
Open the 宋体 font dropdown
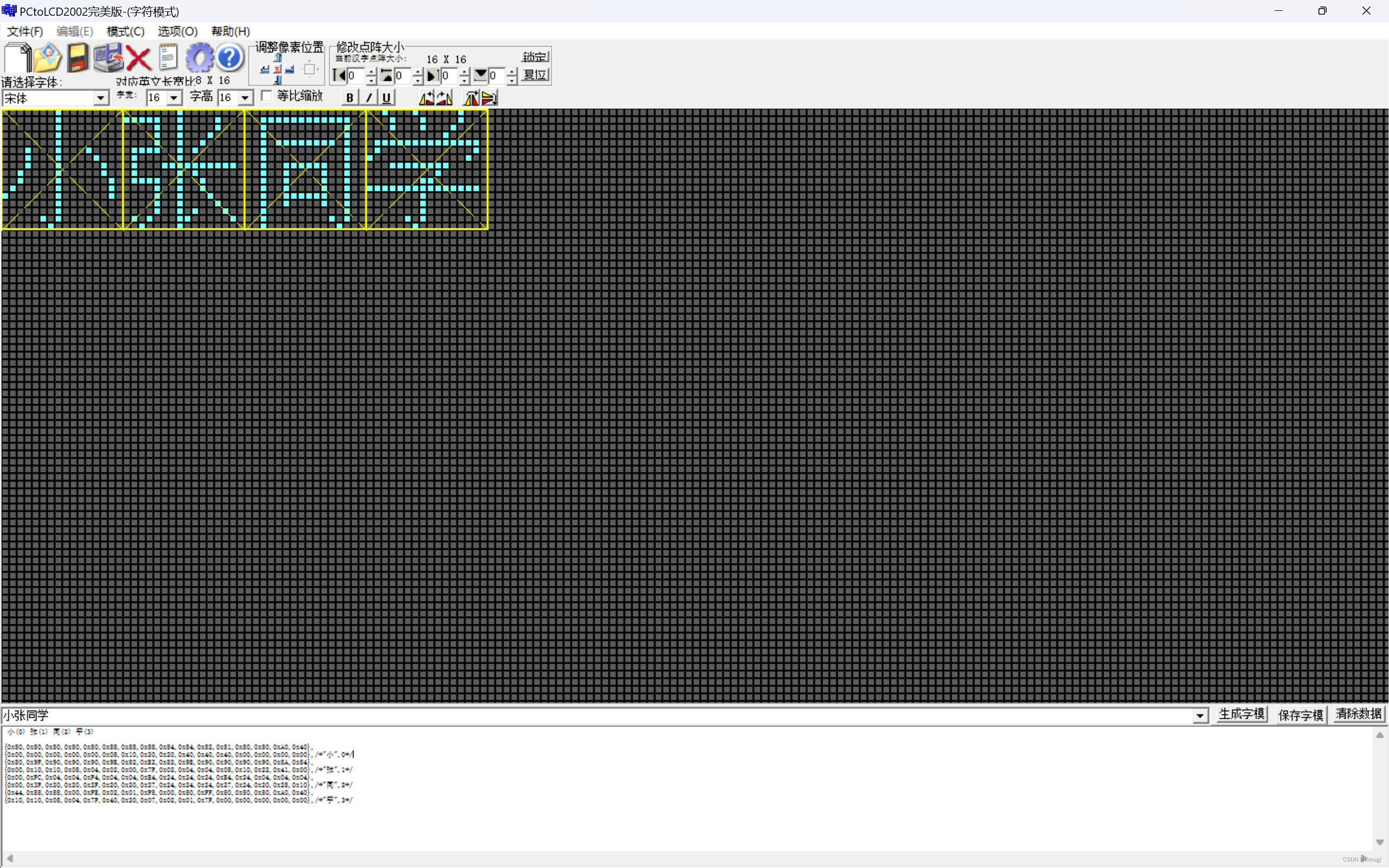pyautogui.click(x=101, y=98)
